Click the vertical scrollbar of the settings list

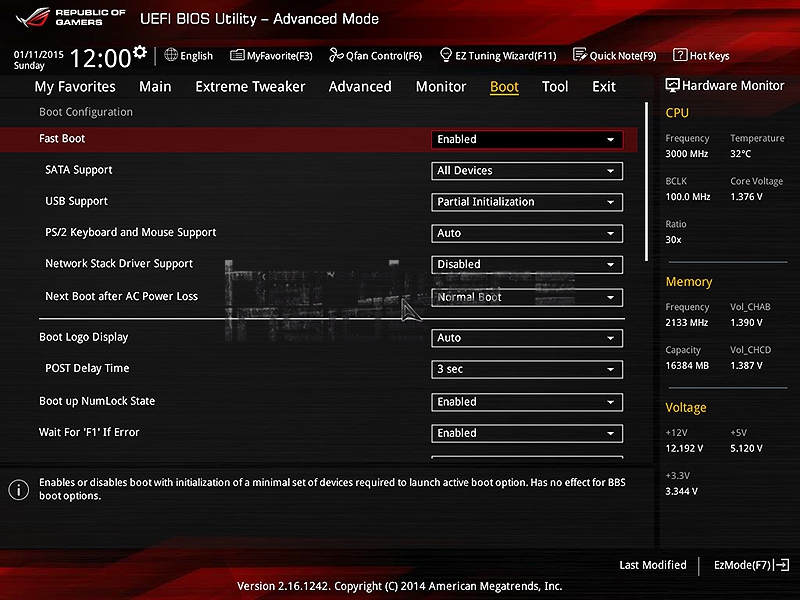pos(646,181)
